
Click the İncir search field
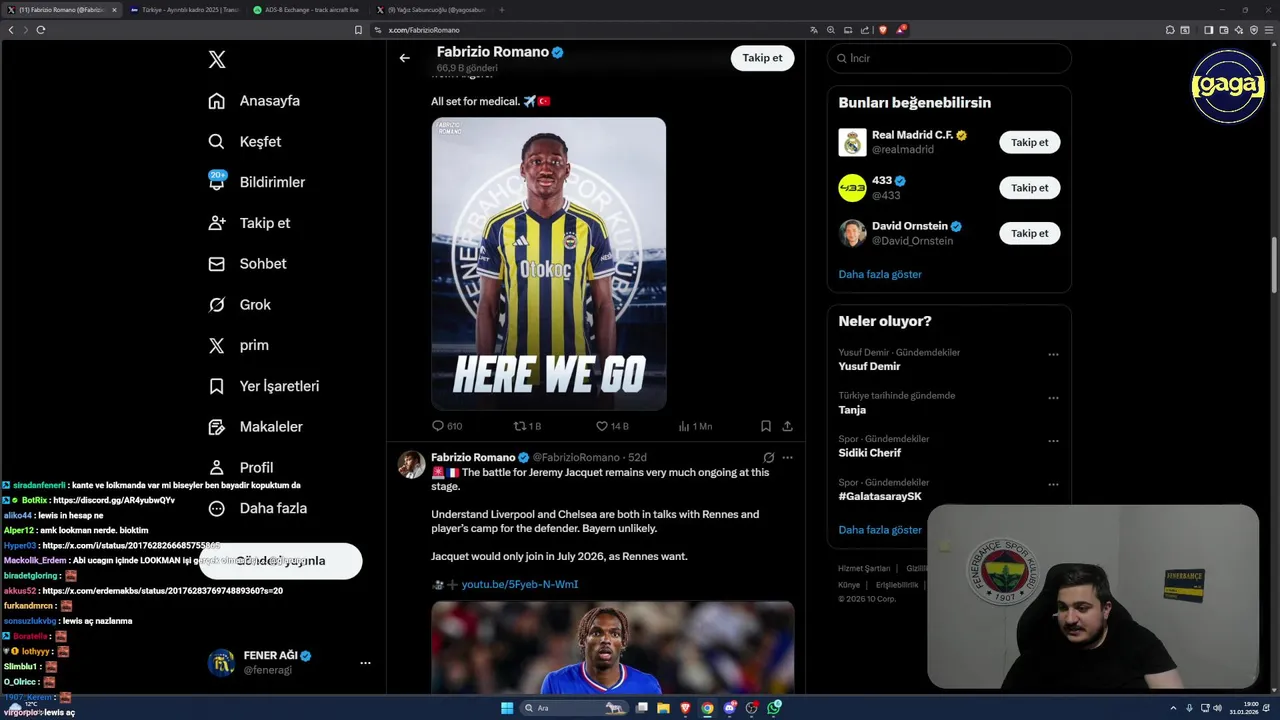pos(949,59)
